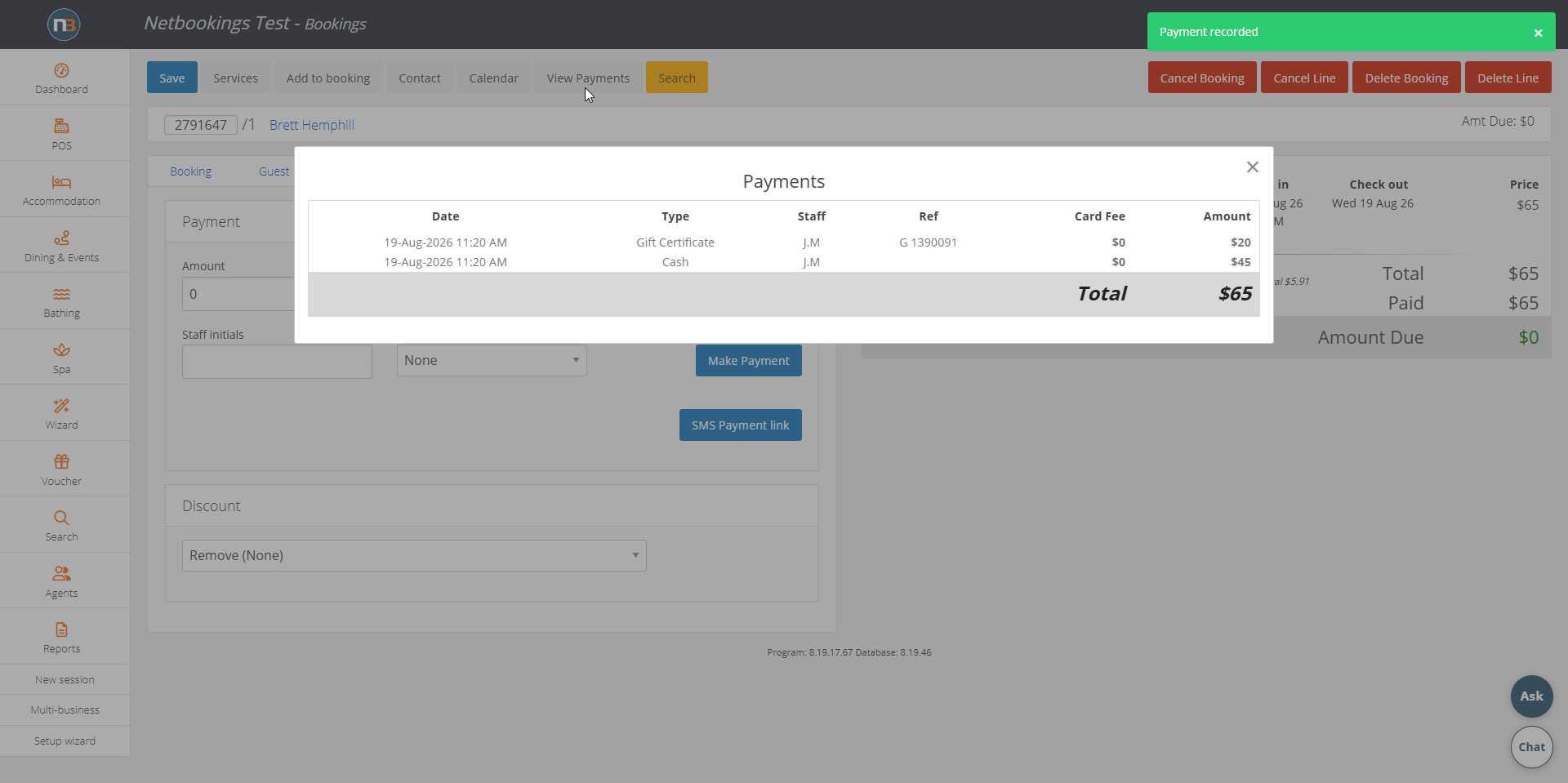Expand the Remove (None) discount dropdown
Screen dimensions: 1568x783
pyautogui.click(x=414, y=555)
